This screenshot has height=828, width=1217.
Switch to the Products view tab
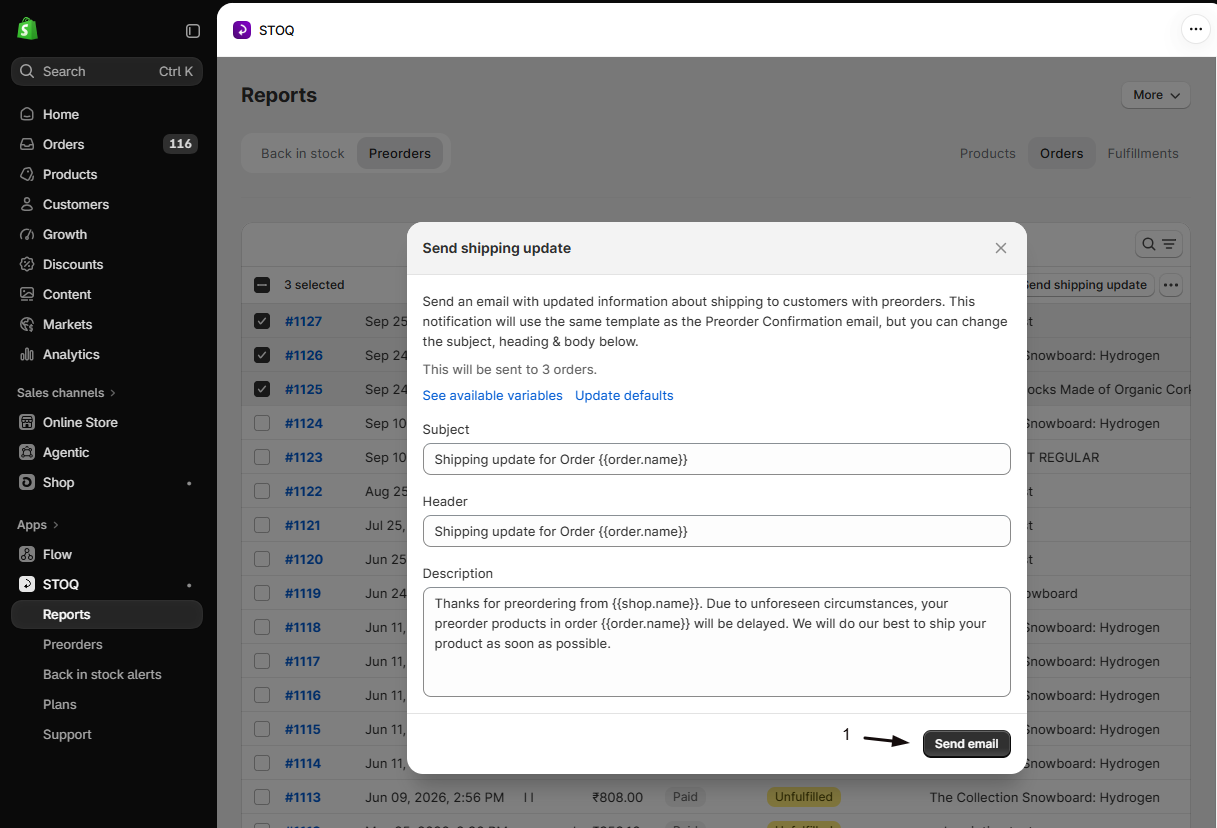pyautogui.click(x=988, y=153)
